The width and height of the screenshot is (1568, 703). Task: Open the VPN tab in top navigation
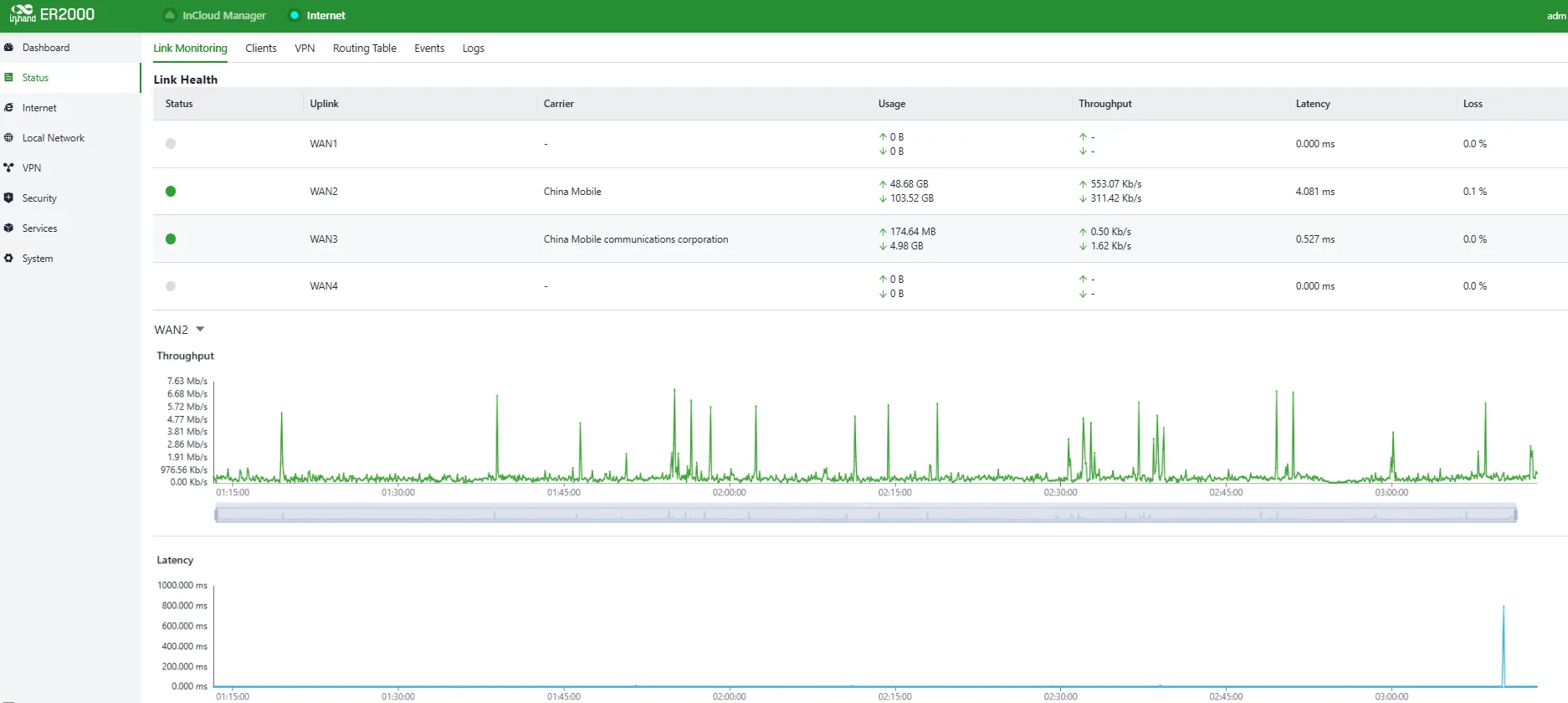(305, 49)
